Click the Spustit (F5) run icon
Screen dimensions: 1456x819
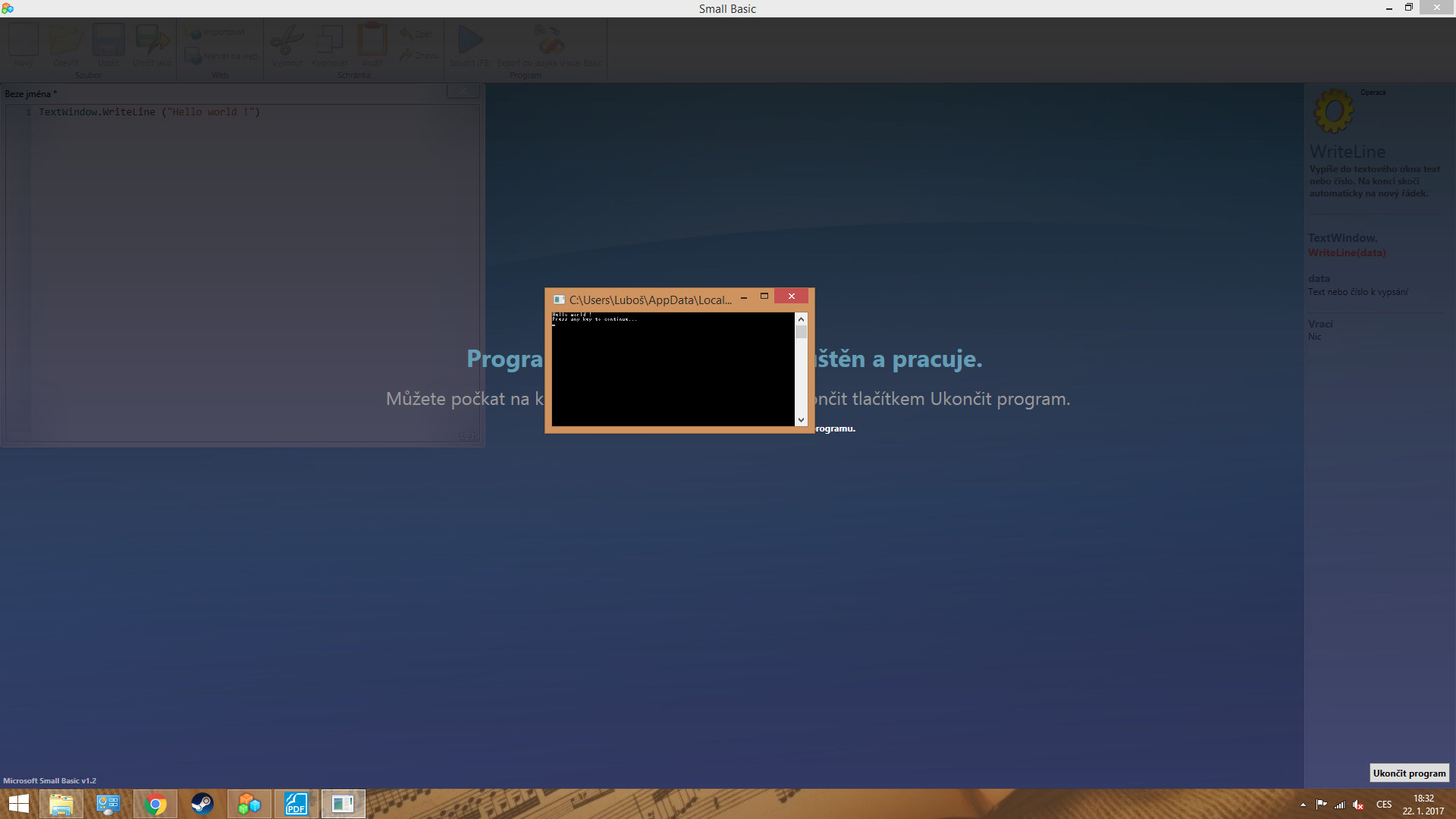click(x=470, y=40)
